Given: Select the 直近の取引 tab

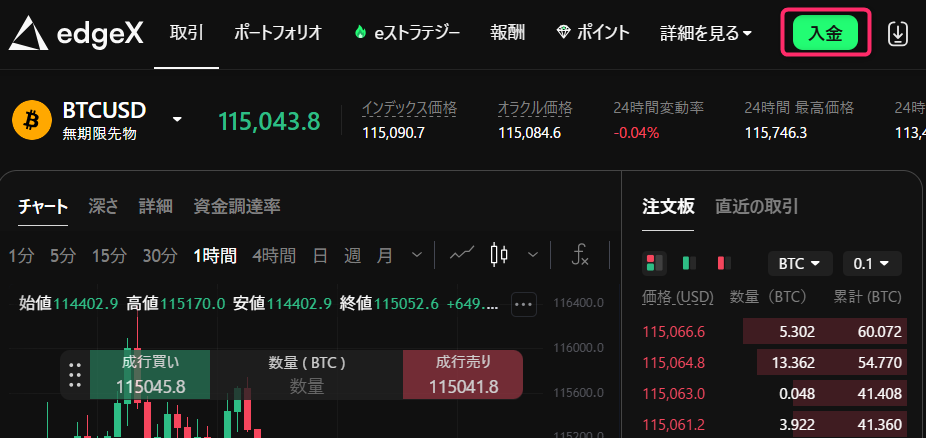Looking at the screenshot, I should pos(757,206).
